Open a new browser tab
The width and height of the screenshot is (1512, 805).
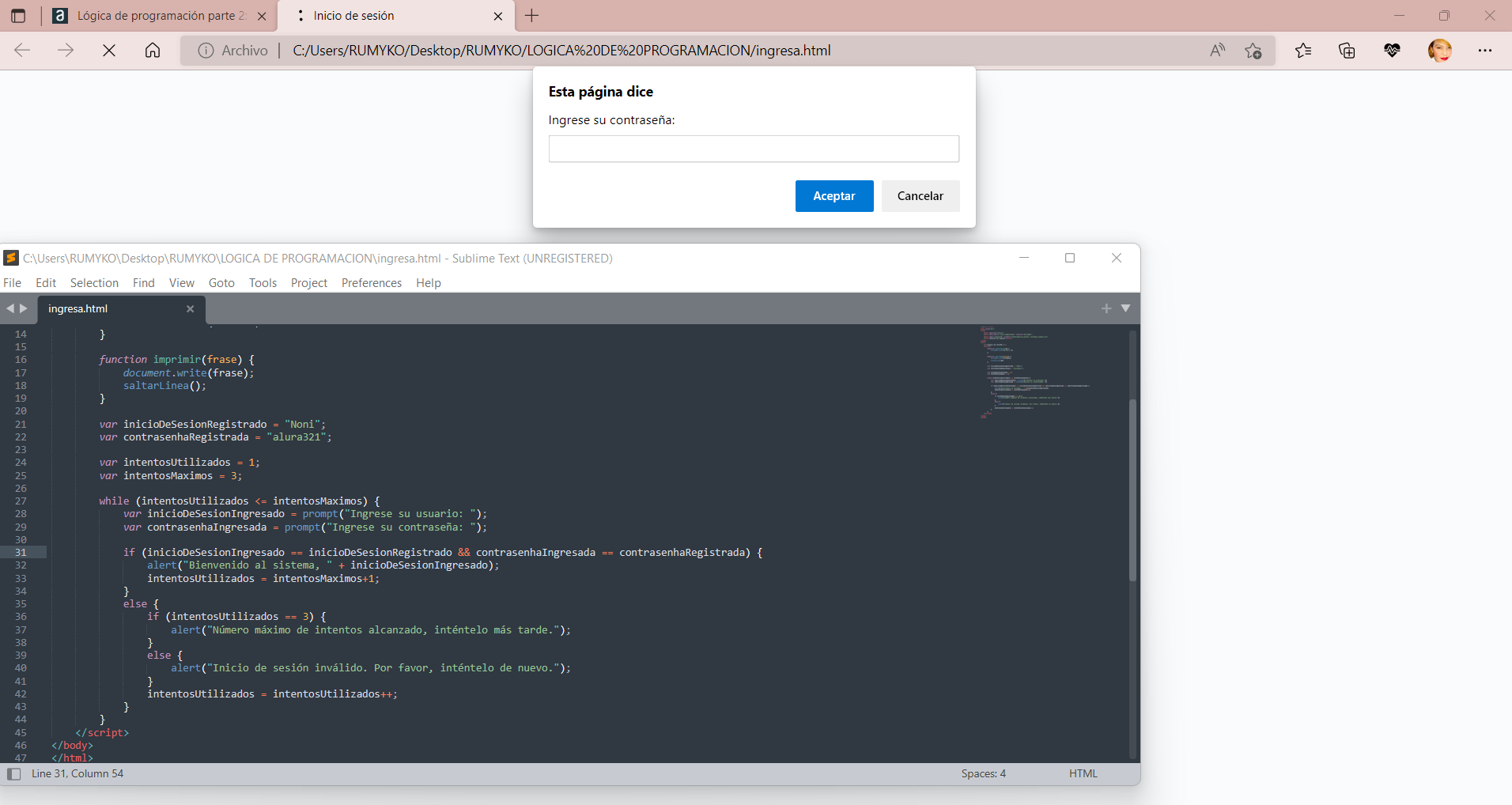pos(532,16)
